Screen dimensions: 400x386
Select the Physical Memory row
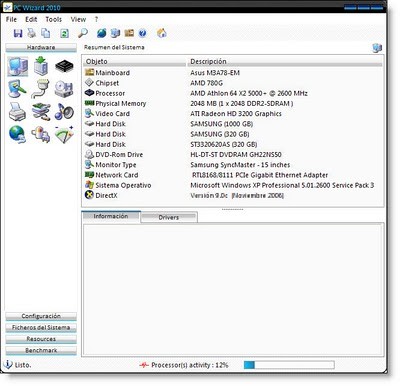[x=232, y=104]
